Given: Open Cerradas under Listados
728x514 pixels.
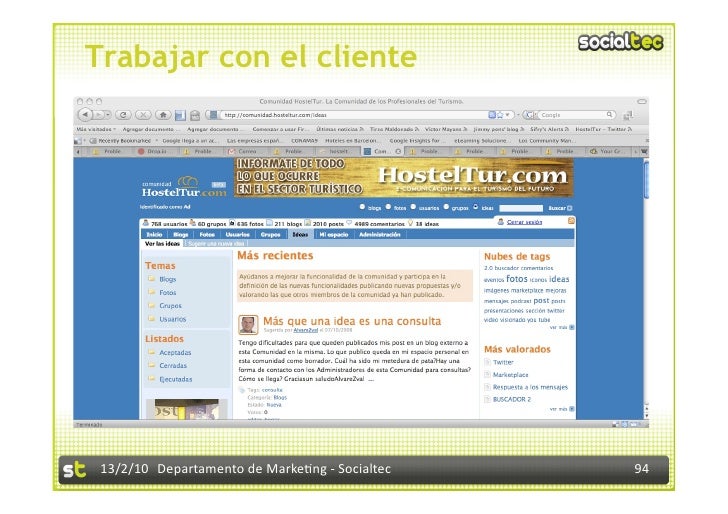Looking at the screenshot, I should 173,365.
